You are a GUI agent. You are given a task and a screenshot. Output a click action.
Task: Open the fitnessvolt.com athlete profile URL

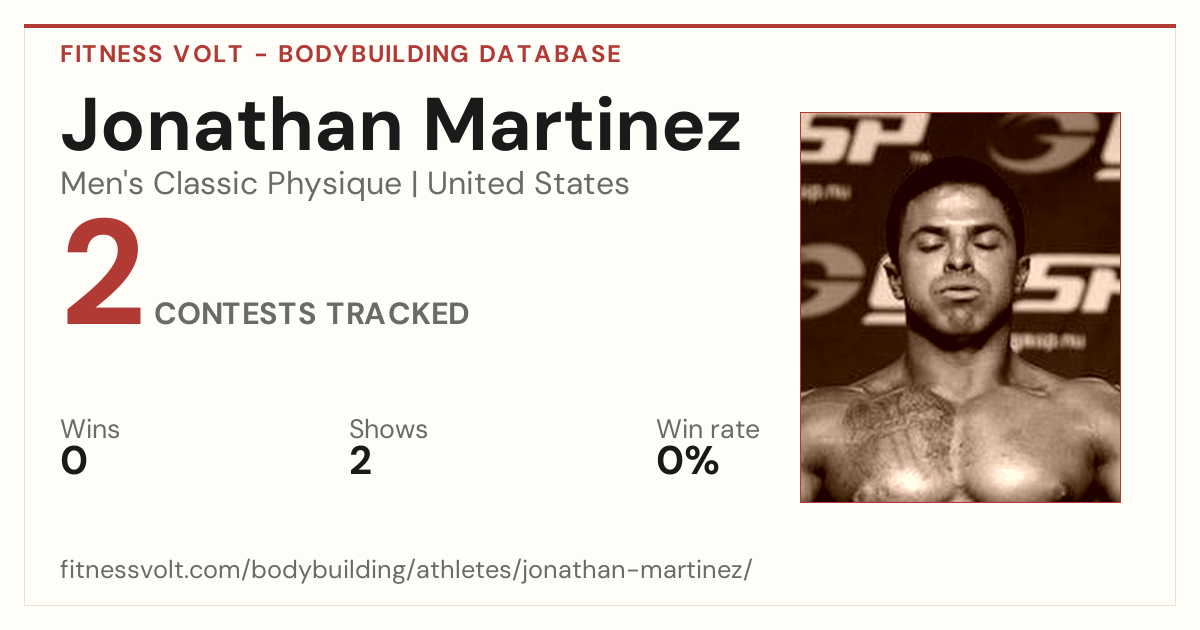(406, 571)
